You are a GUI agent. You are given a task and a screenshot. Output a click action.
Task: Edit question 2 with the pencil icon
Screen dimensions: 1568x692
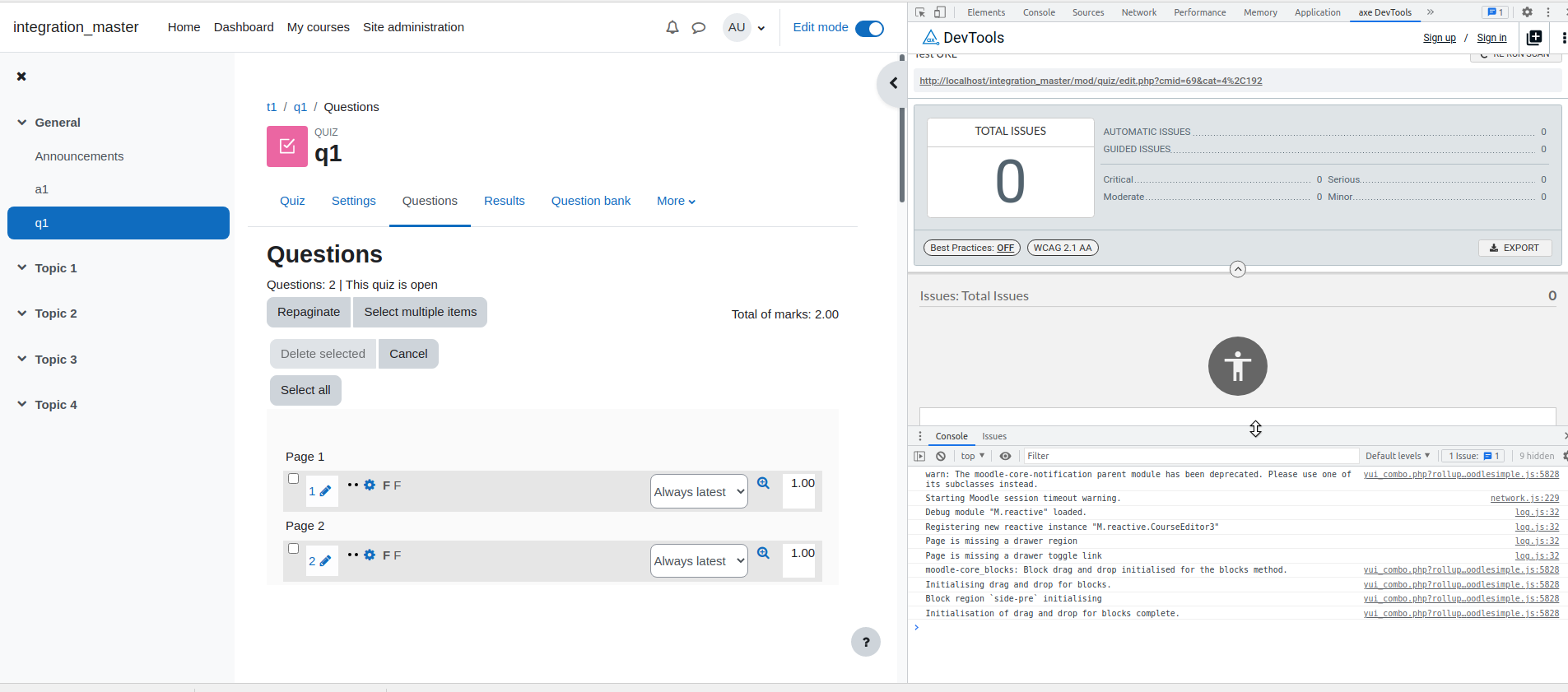click(325, 561)
